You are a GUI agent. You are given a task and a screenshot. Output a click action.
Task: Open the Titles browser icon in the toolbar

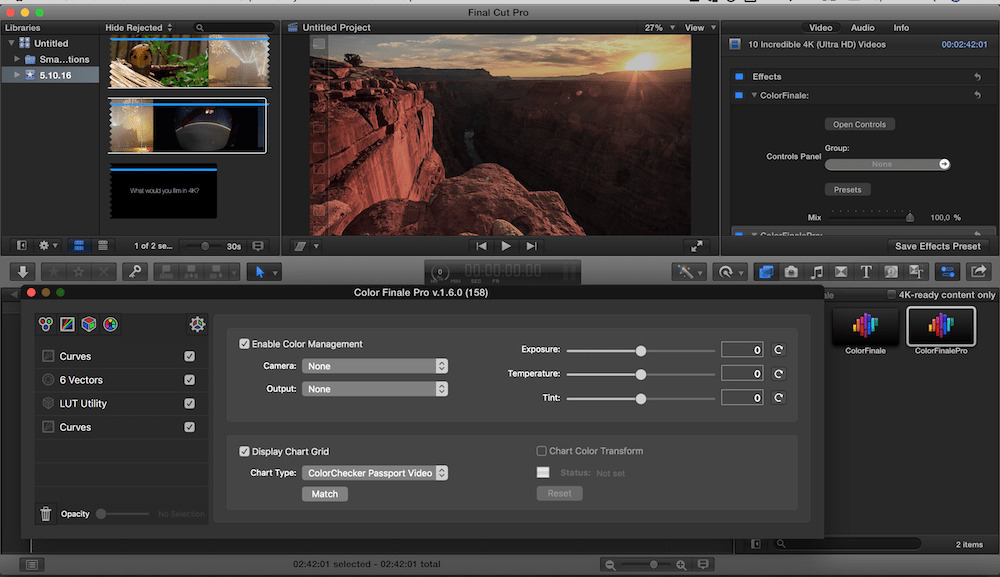(x=865, y=271)
